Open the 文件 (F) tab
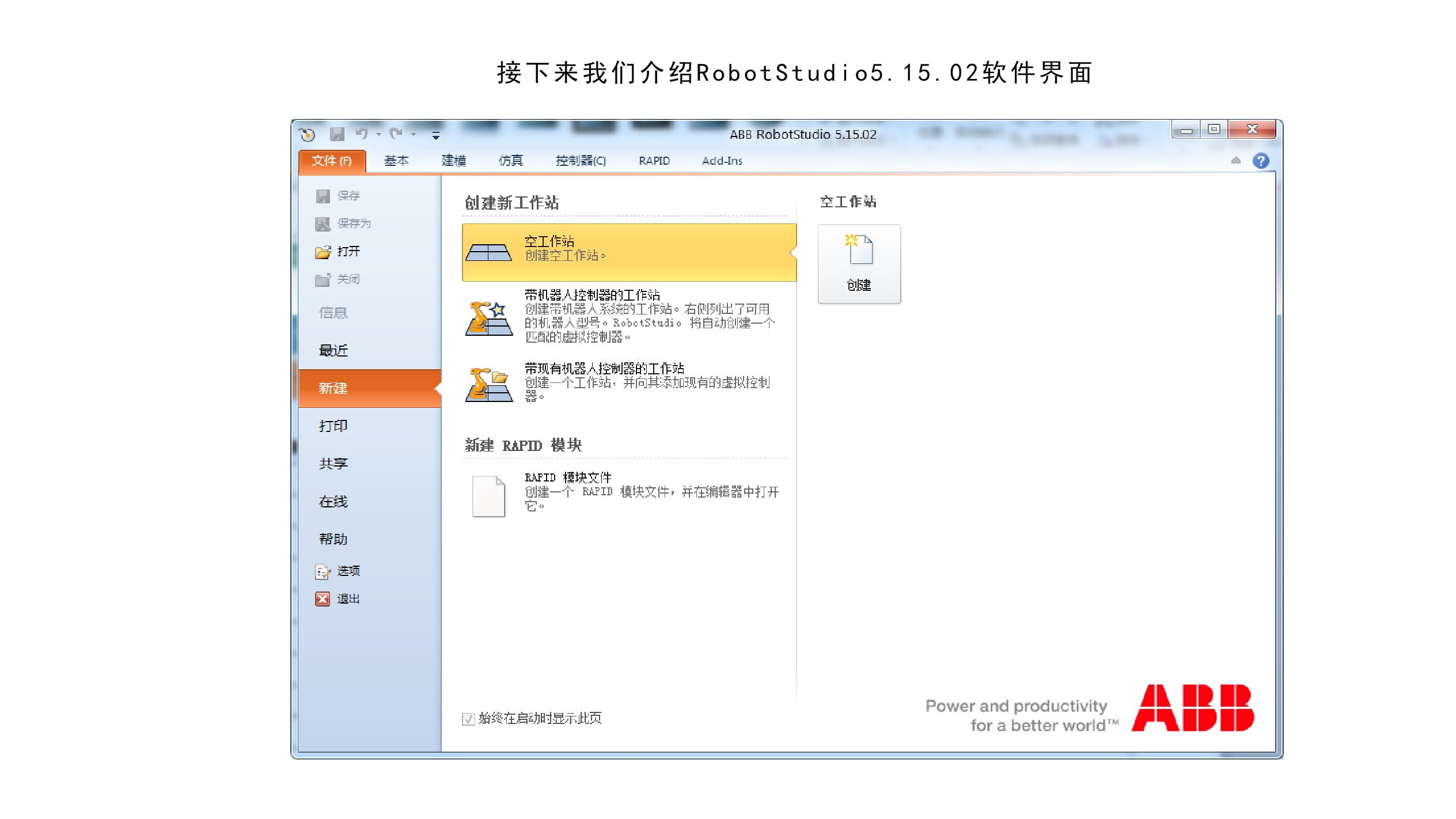The image size is (1456, 819). point(332,161)
